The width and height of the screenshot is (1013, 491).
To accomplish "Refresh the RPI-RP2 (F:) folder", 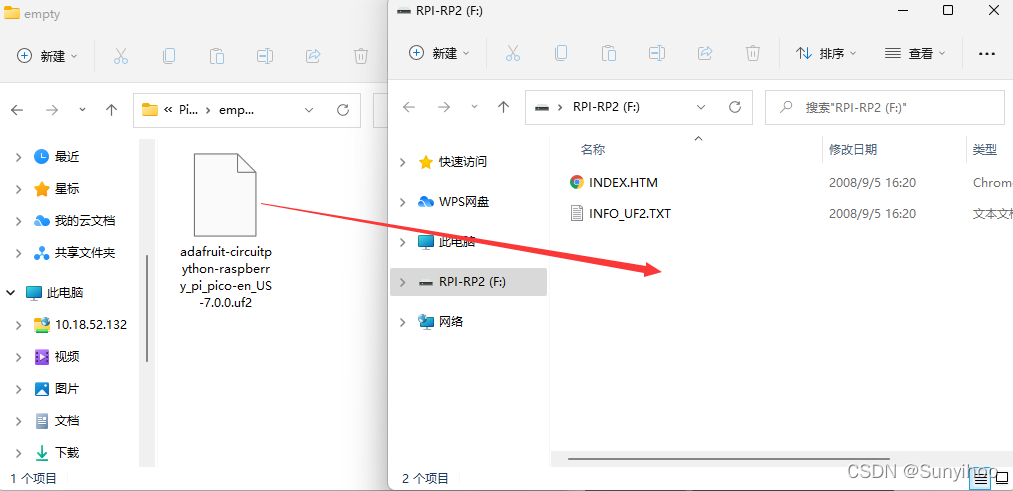I will [x=735, y=107].
